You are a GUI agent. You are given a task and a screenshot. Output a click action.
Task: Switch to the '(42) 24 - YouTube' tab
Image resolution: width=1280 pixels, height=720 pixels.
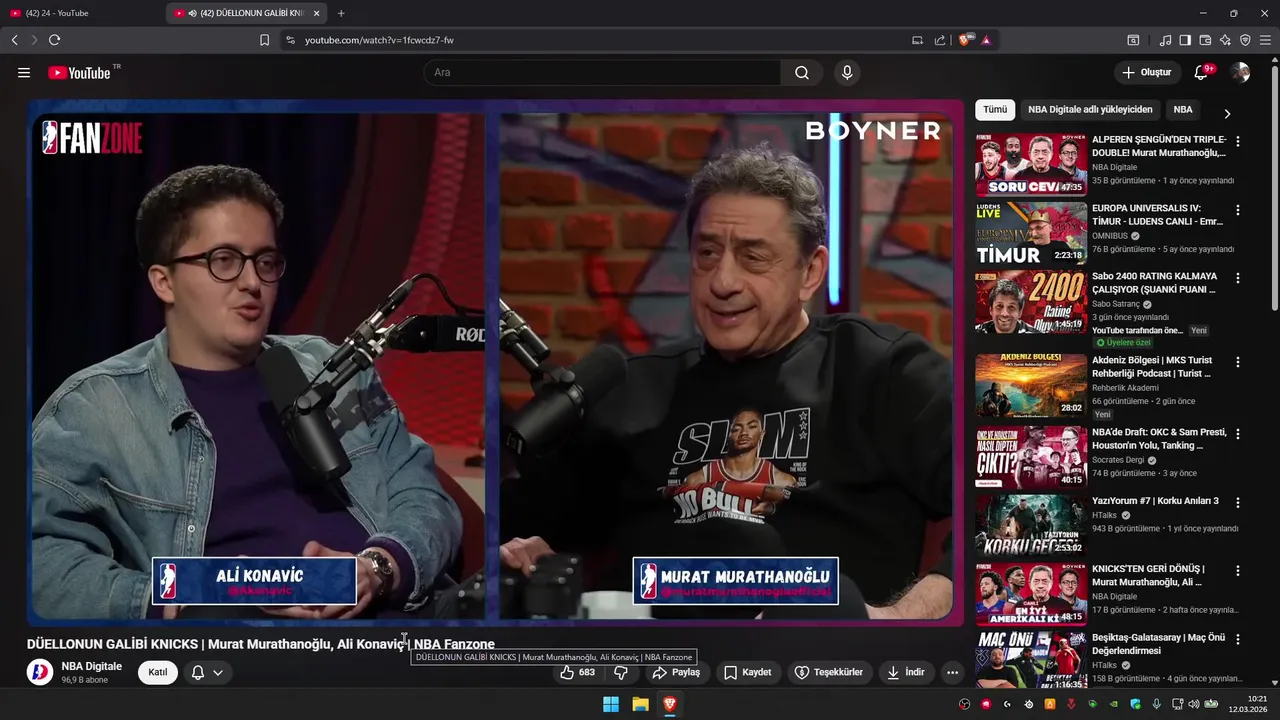pos(84,13)
